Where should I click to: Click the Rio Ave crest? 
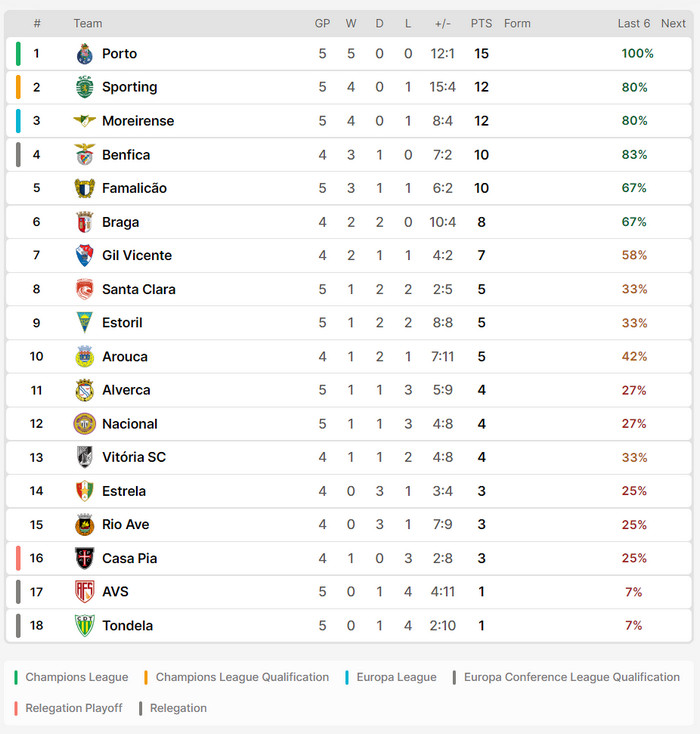tap(84, 525)
